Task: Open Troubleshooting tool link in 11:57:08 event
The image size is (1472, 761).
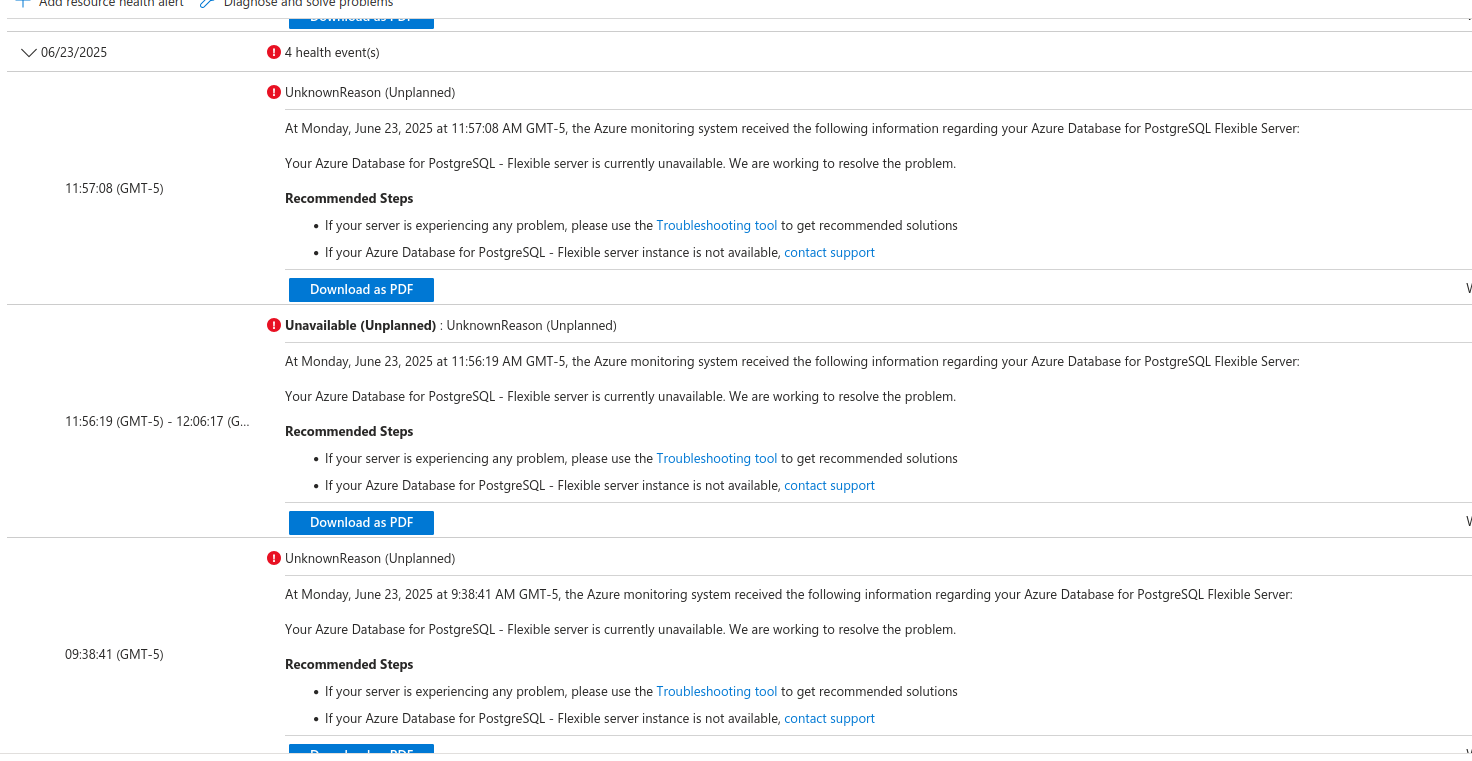Action: [716, 225]
